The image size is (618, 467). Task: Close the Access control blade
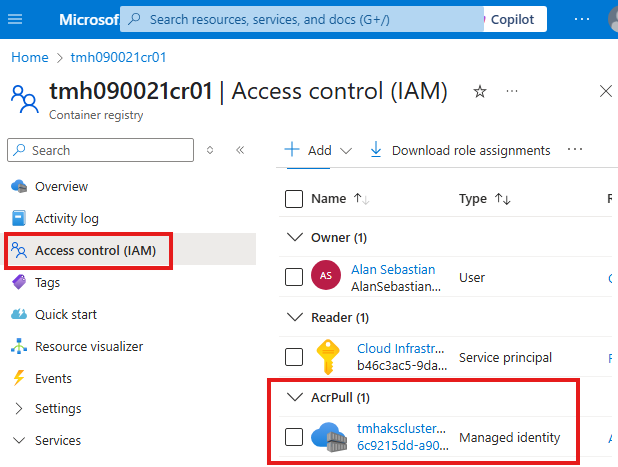click(x=605, y=91)
